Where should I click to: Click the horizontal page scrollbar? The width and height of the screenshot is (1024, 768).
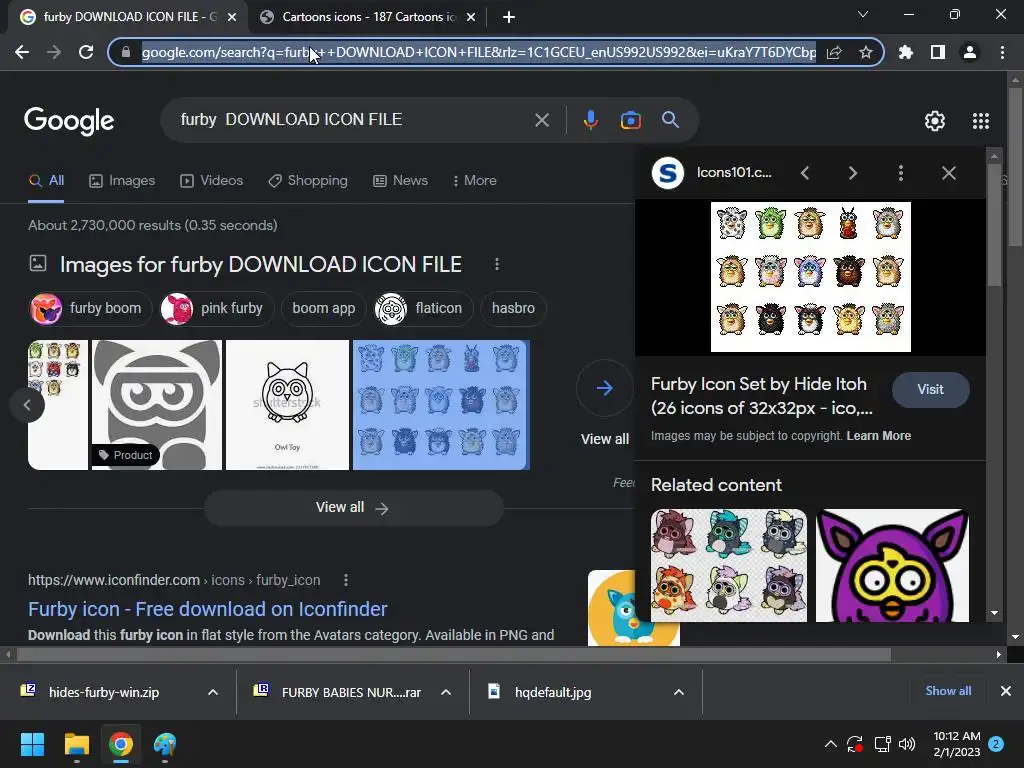point(454,654)
